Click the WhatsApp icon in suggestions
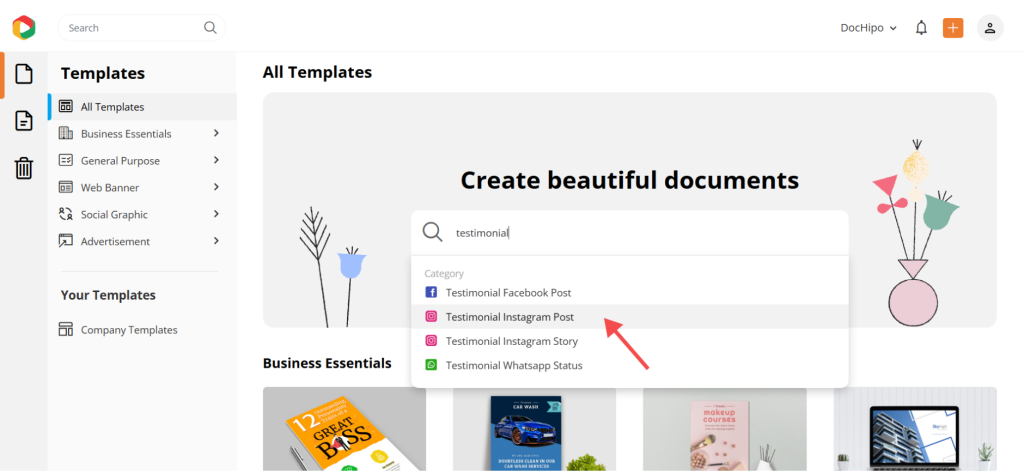The width and height of the screenshot is (1024, 474). coord(431,365)
